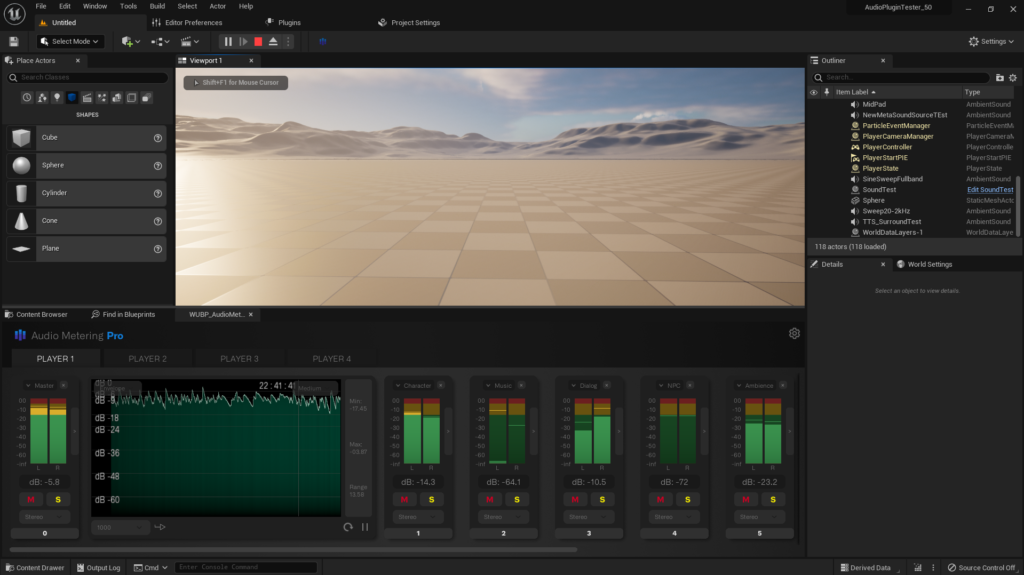Click the Edit SoundTest link
The image size is (1024, 575).
click(990, 190)
